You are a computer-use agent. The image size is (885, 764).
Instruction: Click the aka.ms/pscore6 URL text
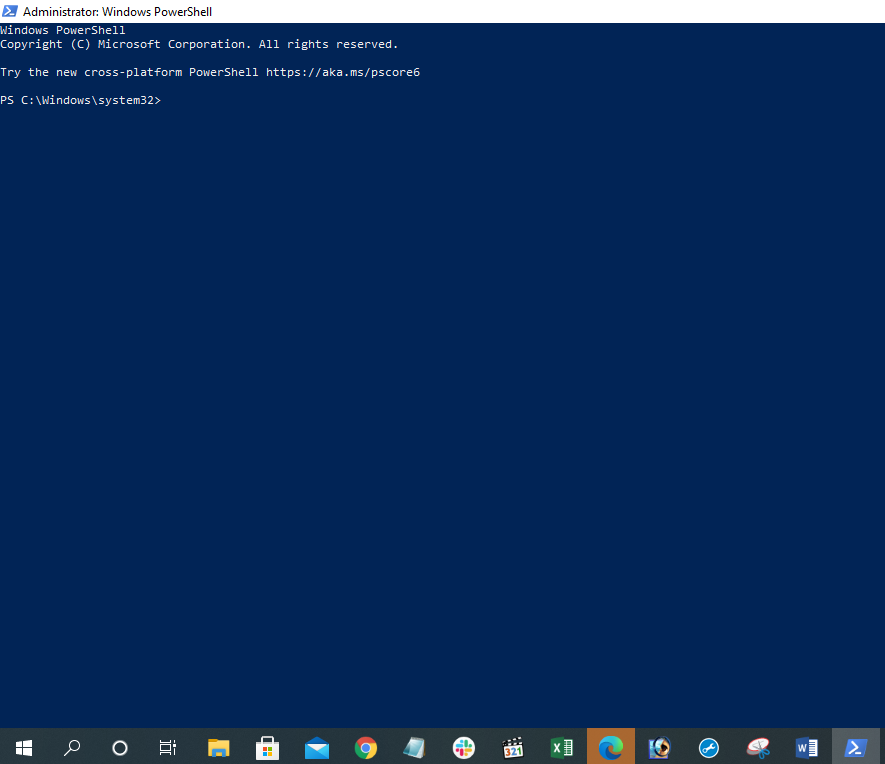tap(342, 73)
